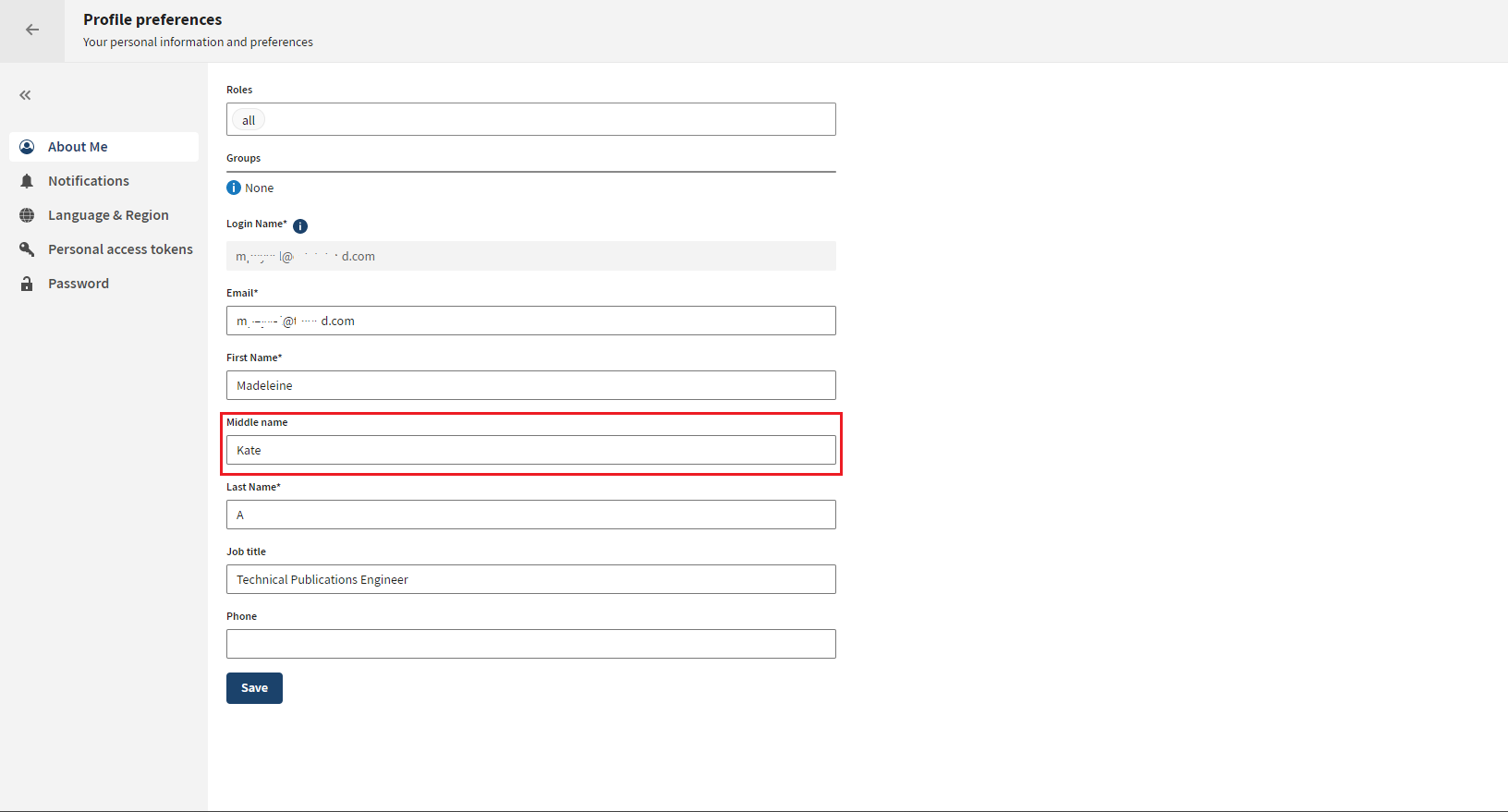Screen dimensions: 1508x812
Task: Go to Language & Region settings
Action: tap(108, 215)
